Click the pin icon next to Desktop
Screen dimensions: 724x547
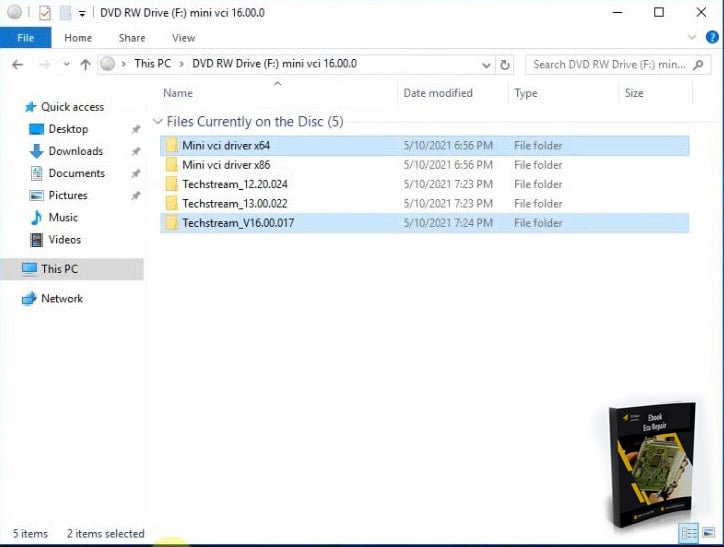[136, 129]
